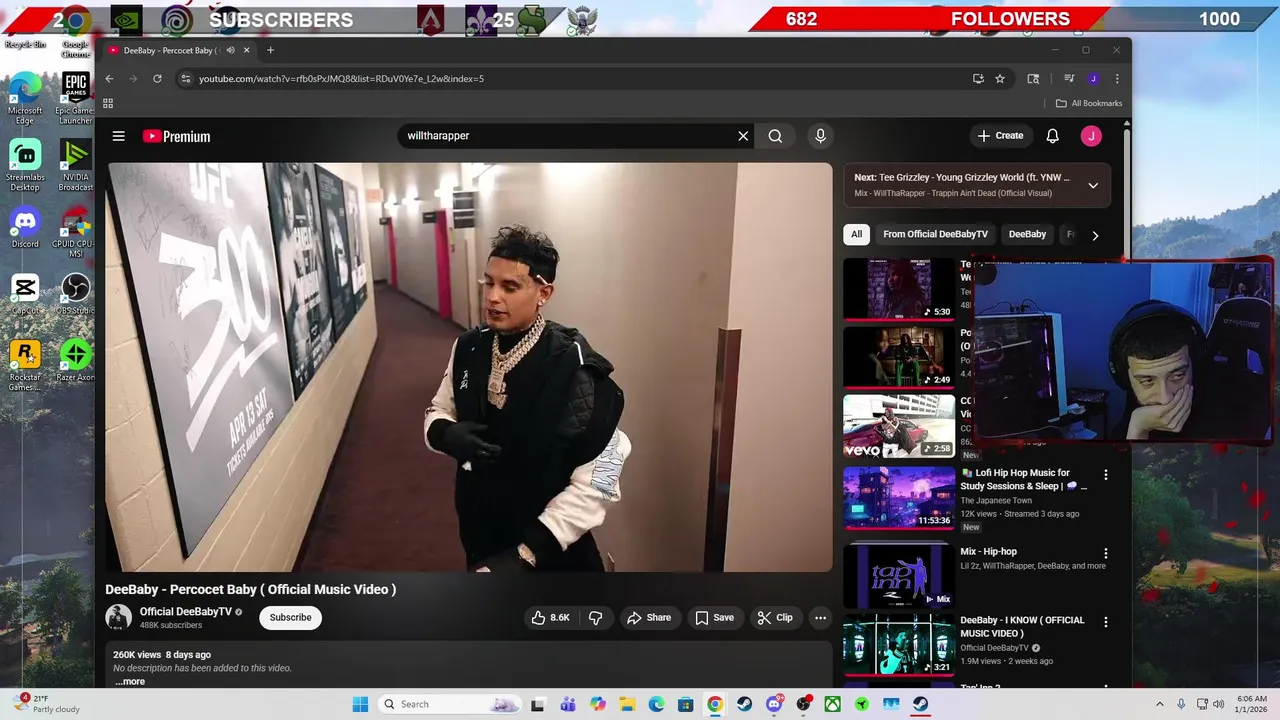Dislike the video
Viewport: 1280px width, 720px height.
(x=596, y=618)
